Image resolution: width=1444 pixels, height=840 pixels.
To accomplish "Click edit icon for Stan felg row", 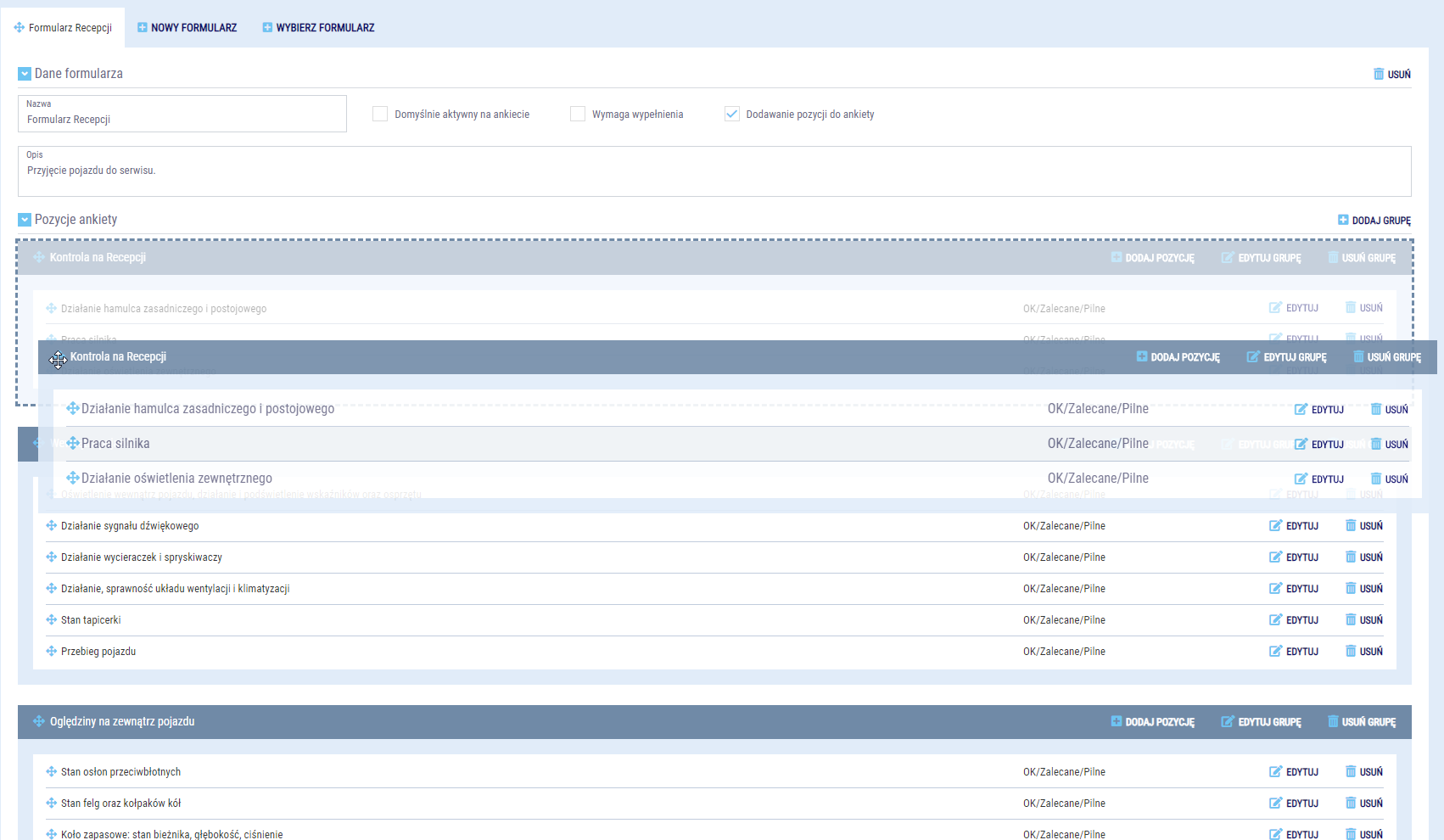I will (x=1275, y=804).
